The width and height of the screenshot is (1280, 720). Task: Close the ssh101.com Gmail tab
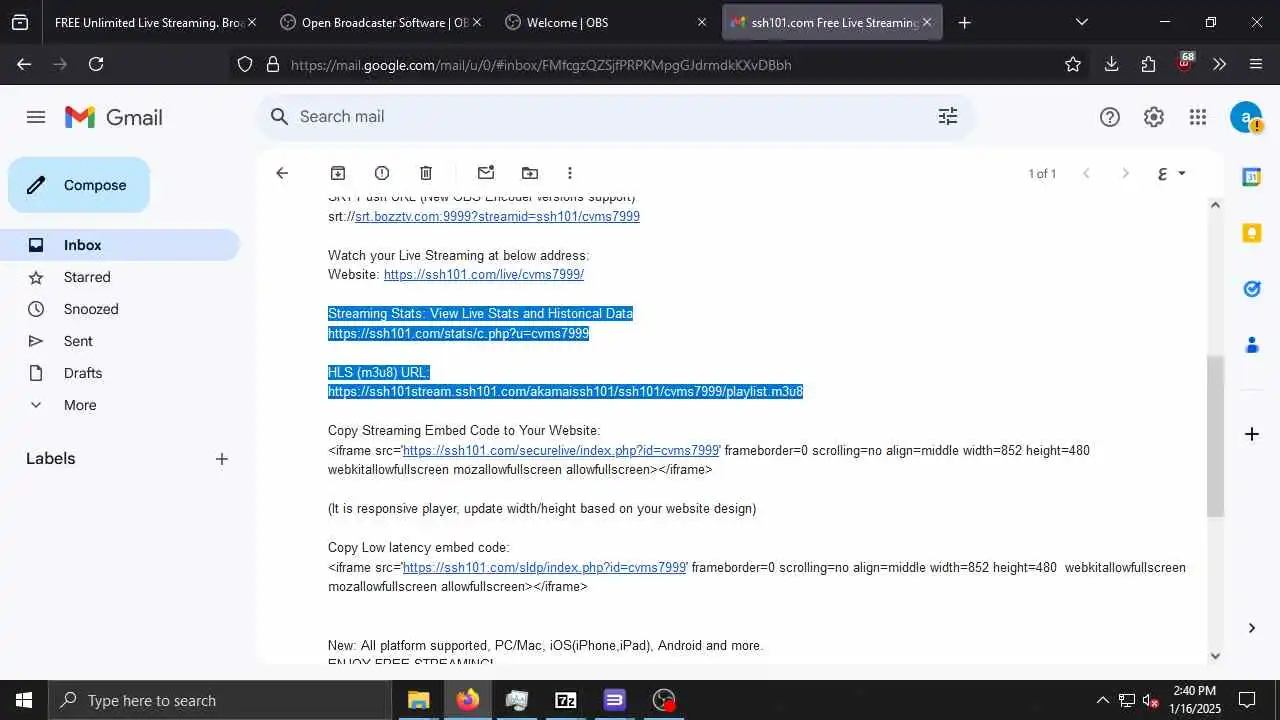point(926,22)
